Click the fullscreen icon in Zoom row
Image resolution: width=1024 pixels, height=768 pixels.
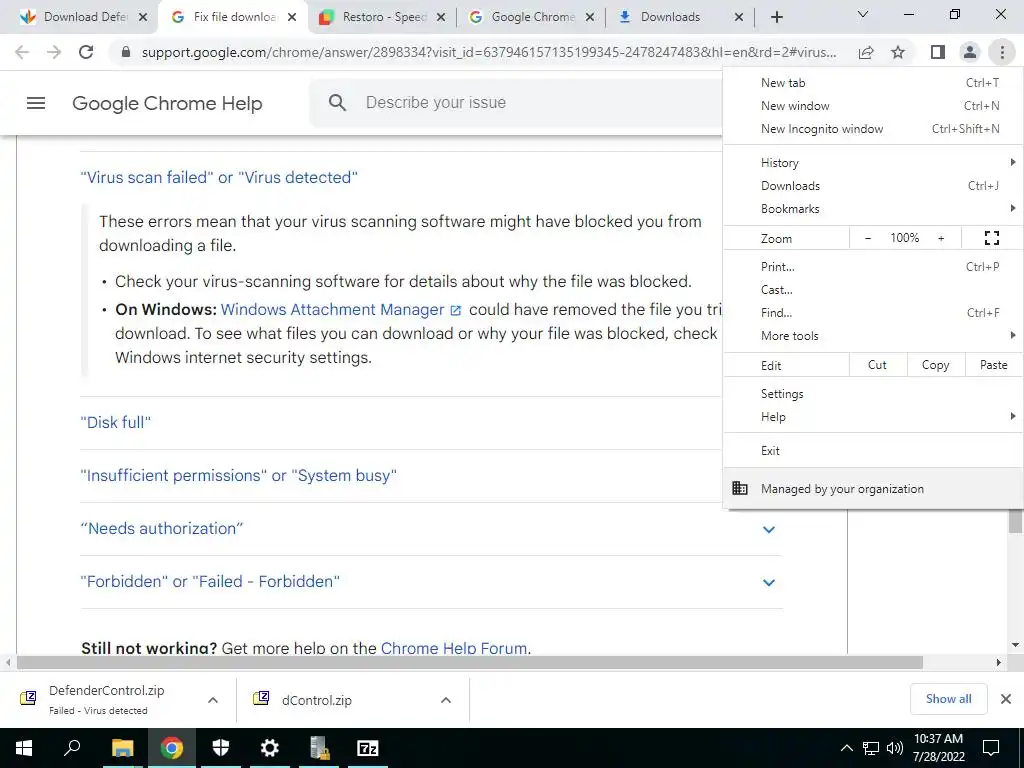pyautogui.click(x=991, y=238)
